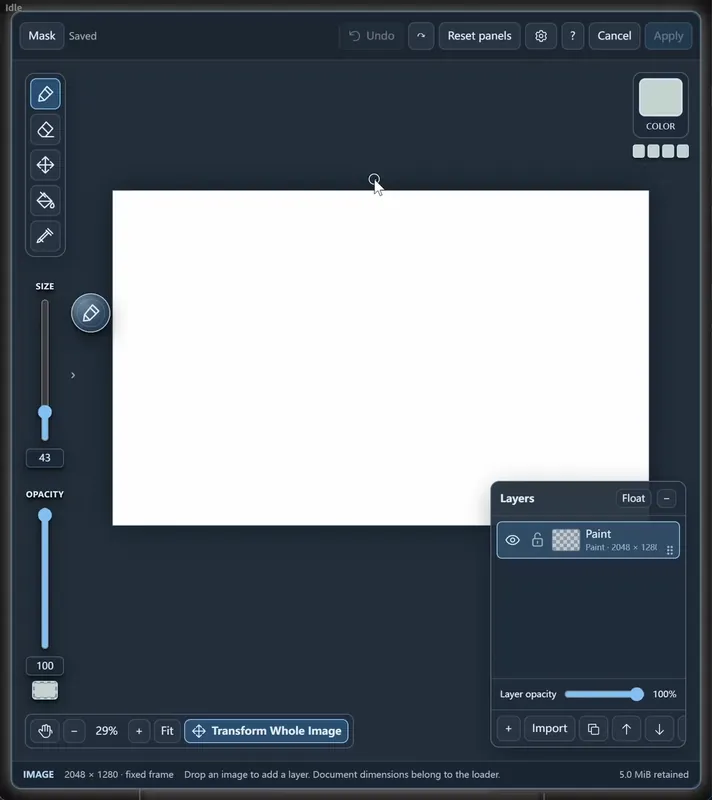Pick the last small recent color swatch
Image resolution: width=712 pixels, height=800 pixels.
click(x=683, y=151)
